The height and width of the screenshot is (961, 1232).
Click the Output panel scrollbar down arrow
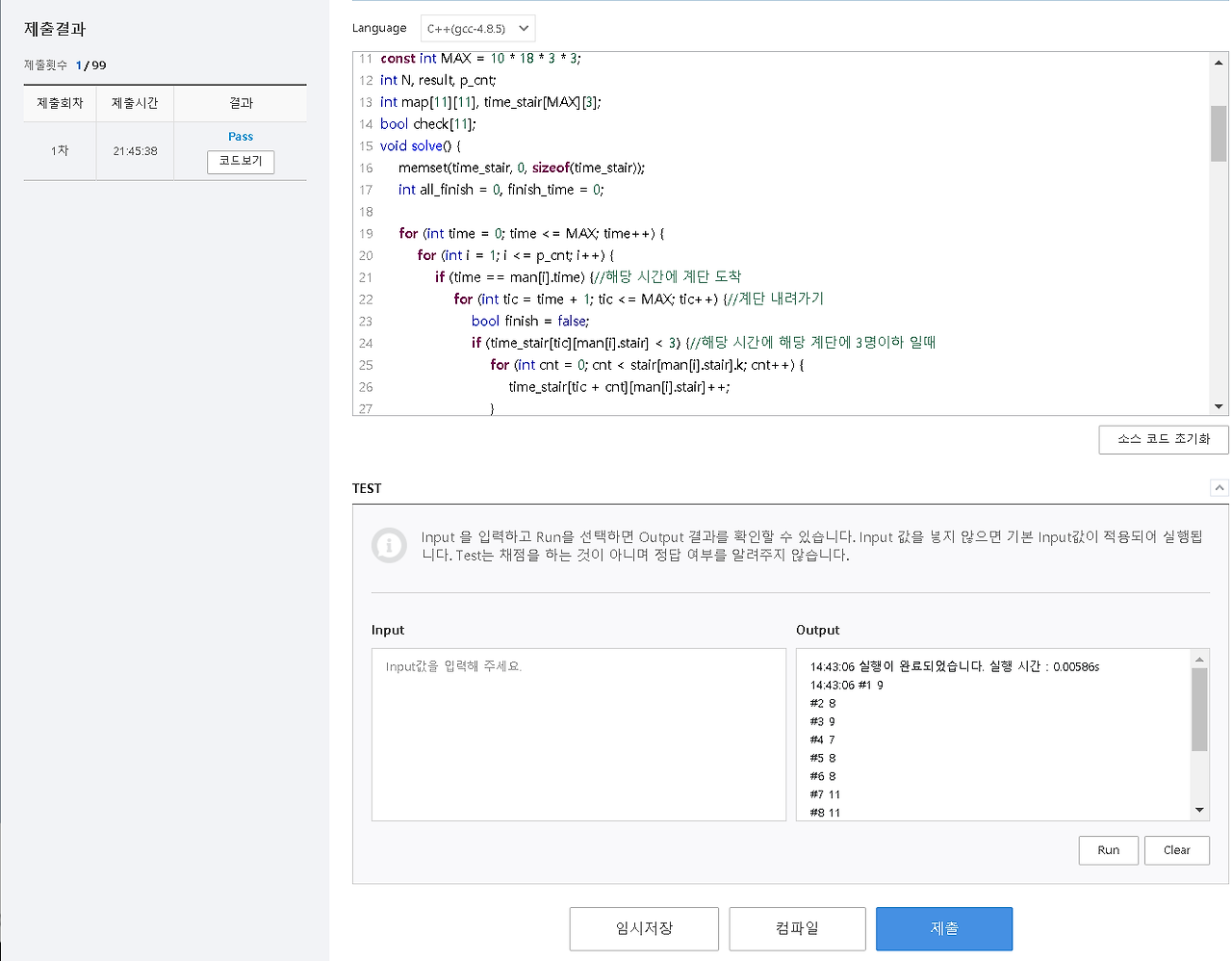point(1199,810)
